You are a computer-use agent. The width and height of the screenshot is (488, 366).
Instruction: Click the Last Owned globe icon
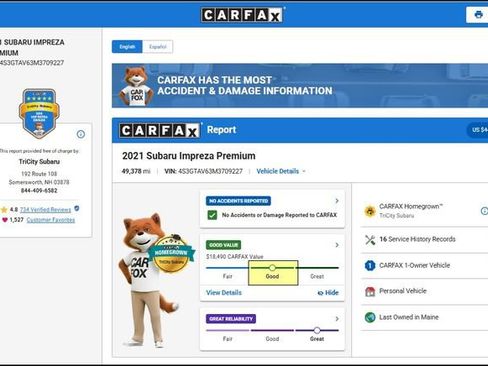(370, 317)
